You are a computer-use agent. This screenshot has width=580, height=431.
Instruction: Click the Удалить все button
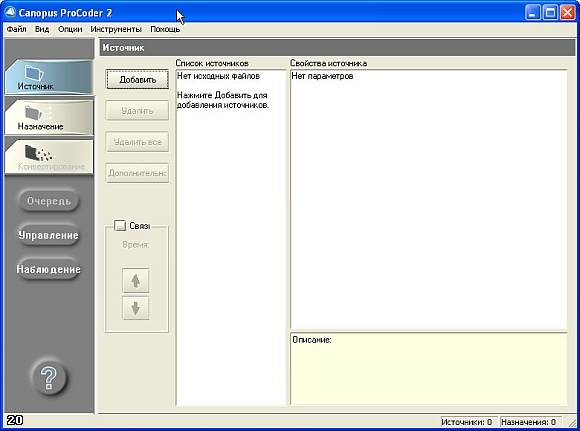point(138,142)
